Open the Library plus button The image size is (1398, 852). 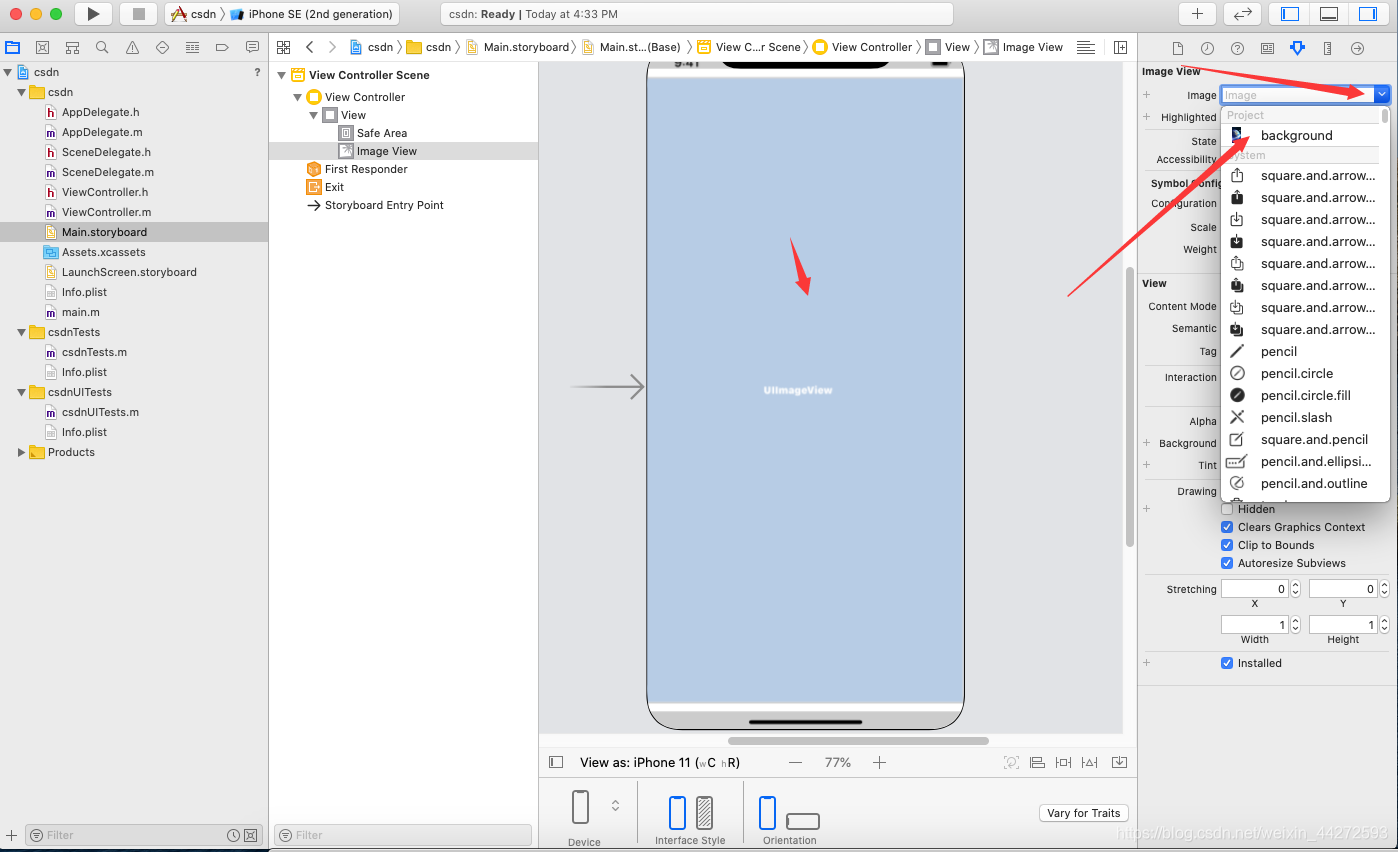click(1197, 14)
